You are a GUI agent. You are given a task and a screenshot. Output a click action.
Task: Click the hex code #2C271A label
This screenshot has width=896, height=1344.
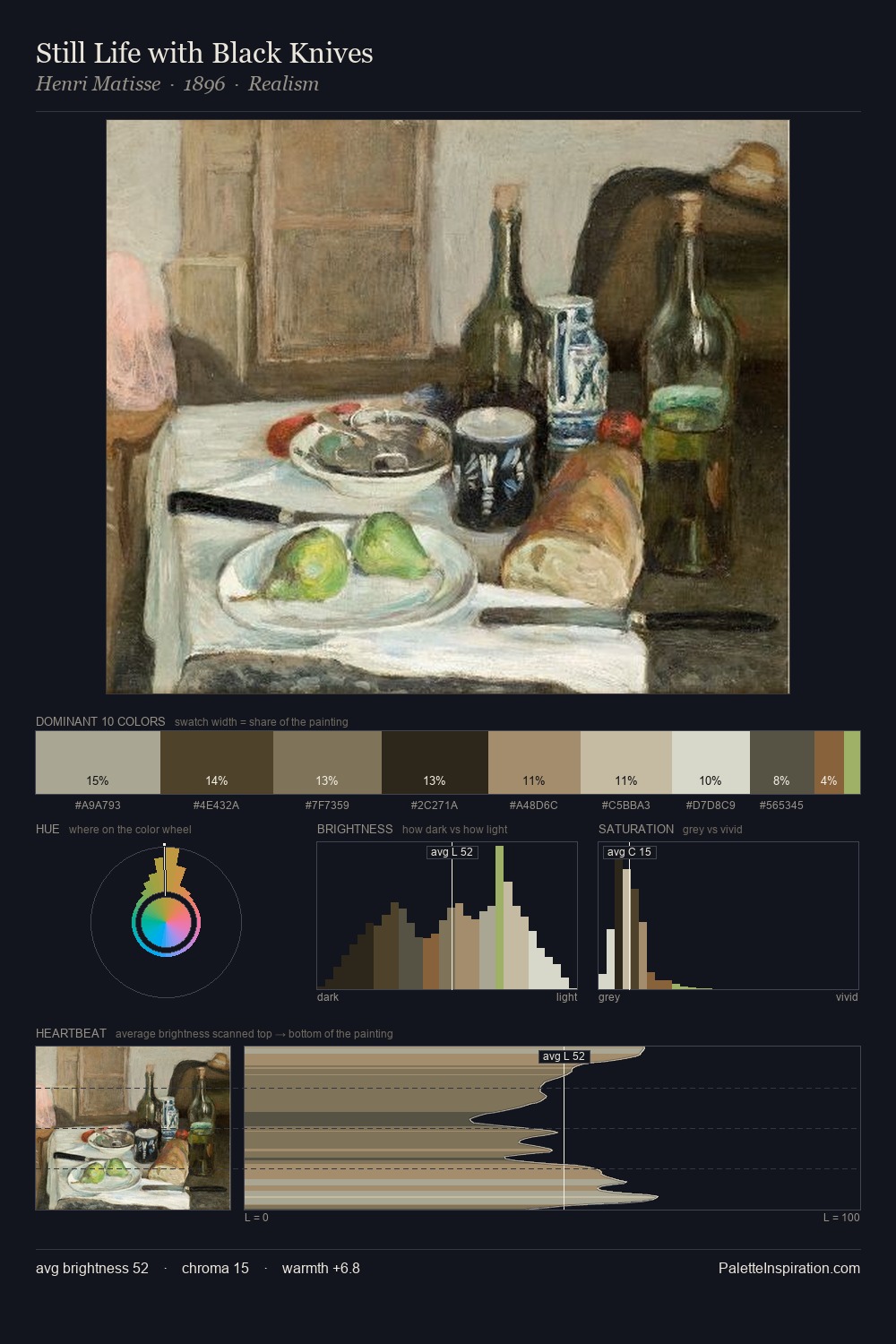coord(435,805)
